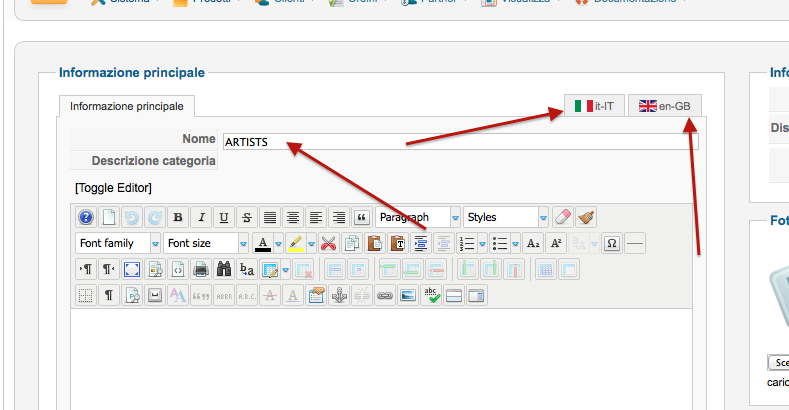Open the insert table dropdown arrow
The image size is (789, 410).
click(x=285, y=269)
